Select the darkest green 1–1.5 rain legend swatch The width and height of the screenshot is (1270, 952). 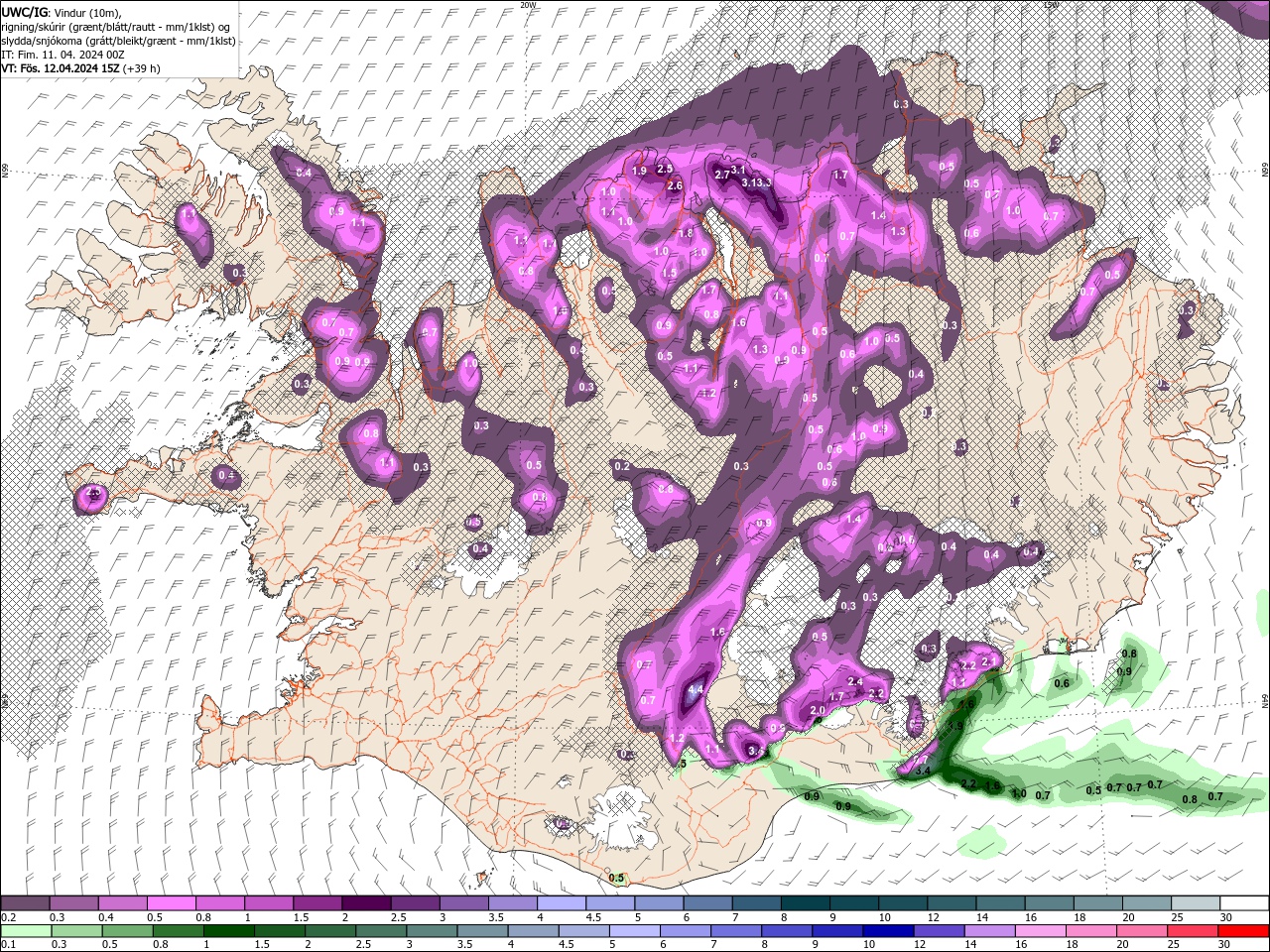[x=228, y=931]
